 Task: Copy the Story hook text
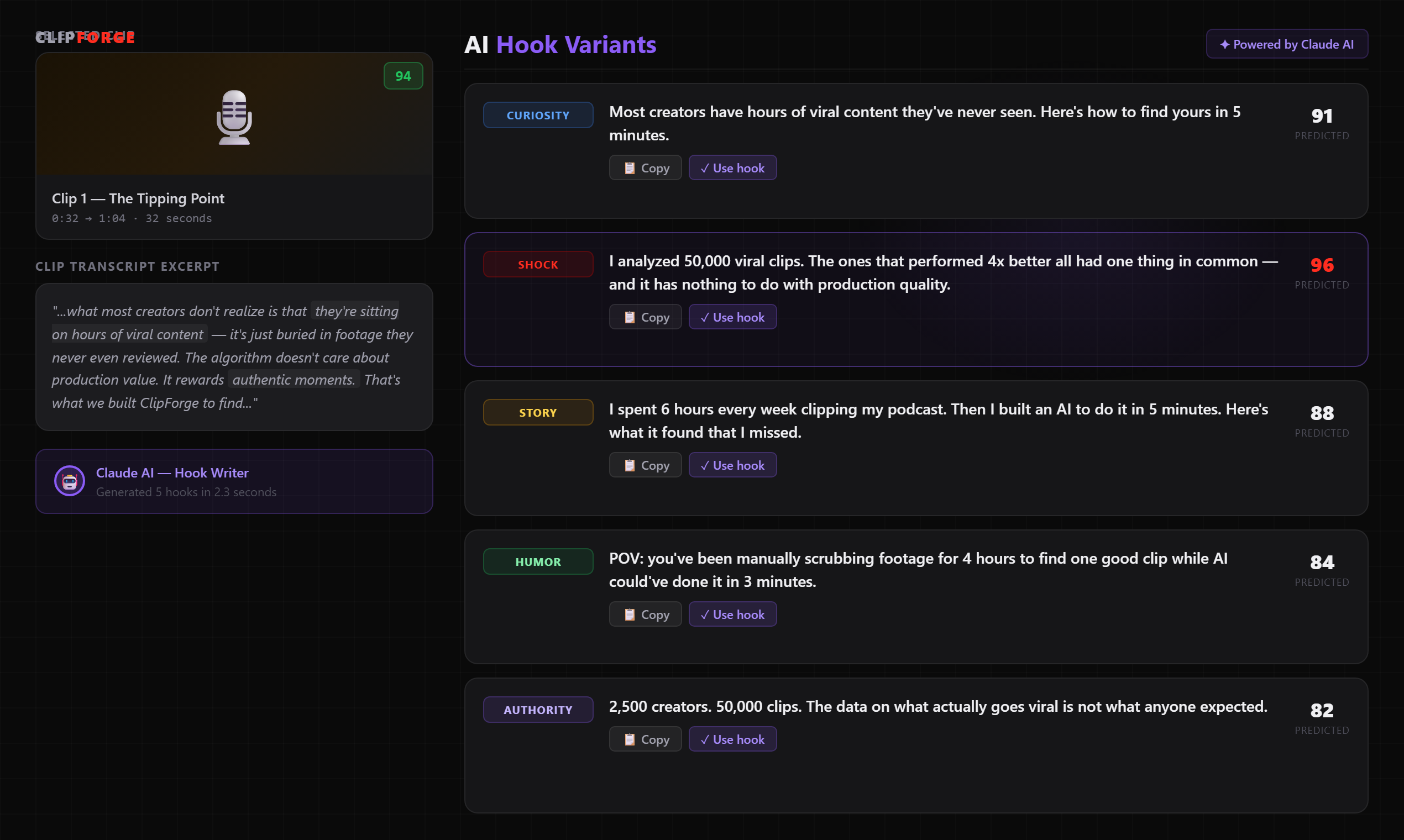[645, 465]
